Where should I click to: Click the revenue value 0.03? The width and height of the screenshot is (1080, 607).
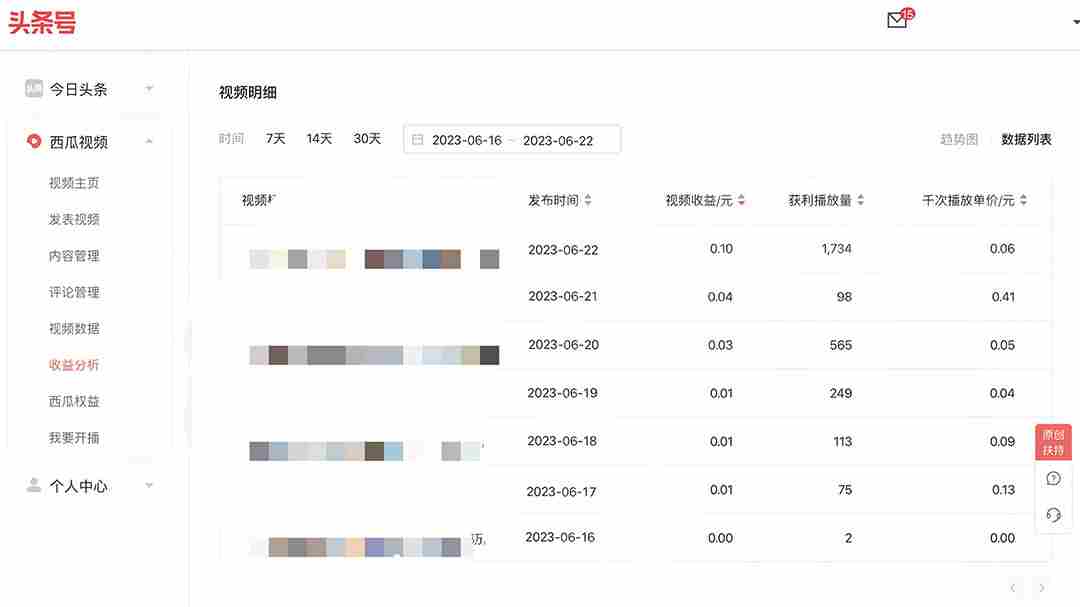coord(720,345)
